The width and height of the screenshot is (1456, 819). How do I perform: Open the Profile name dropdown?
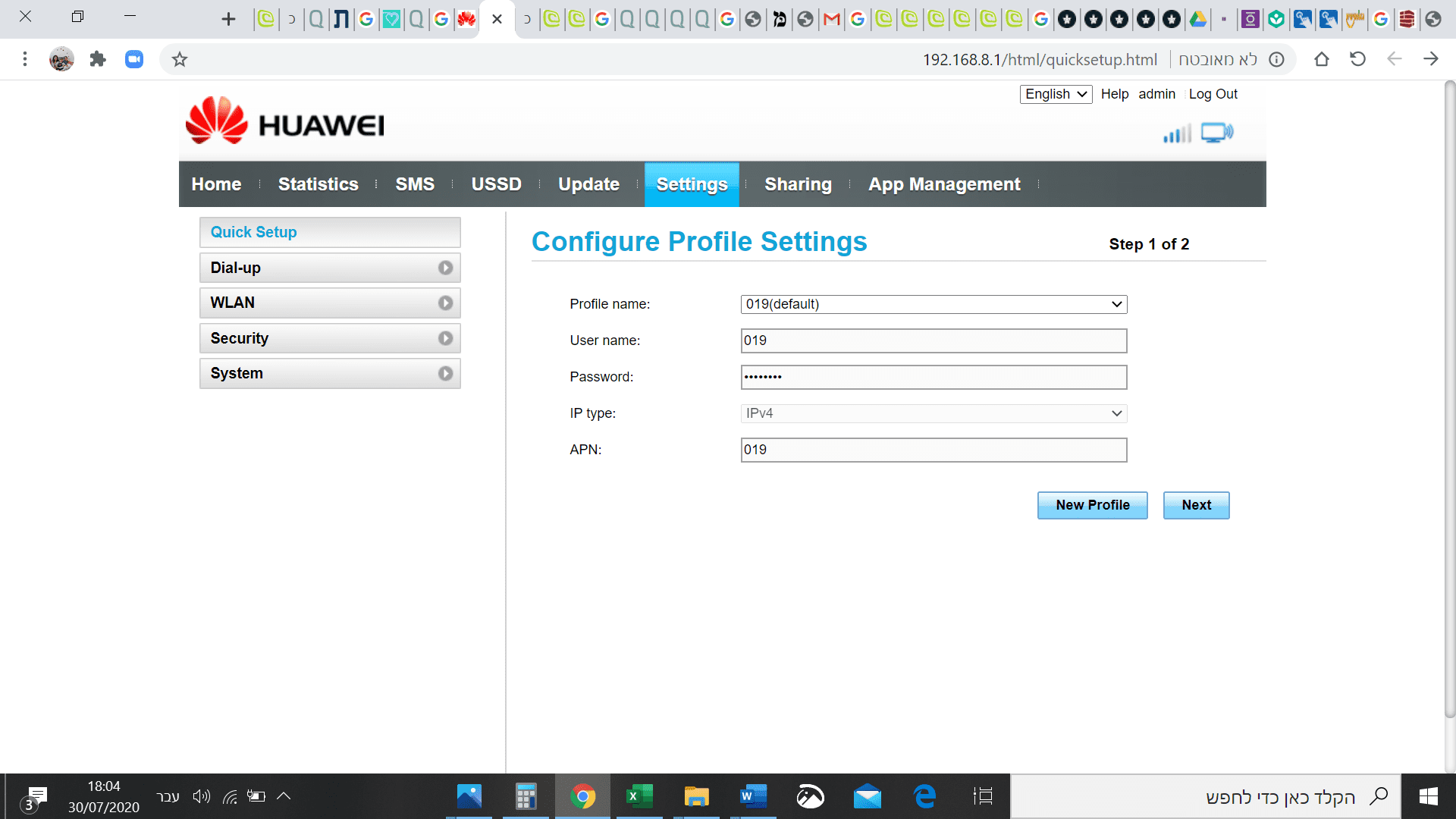pyautogui.click(x=933, y=304)
